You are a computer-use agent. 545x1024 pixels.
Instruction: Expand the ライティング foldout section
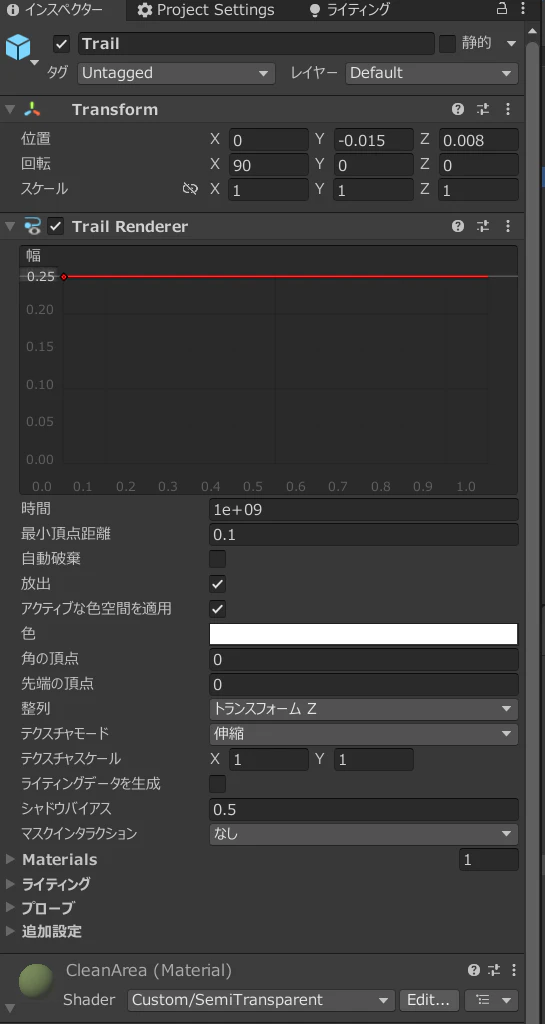pyautogui.click(x=10, y=884)
